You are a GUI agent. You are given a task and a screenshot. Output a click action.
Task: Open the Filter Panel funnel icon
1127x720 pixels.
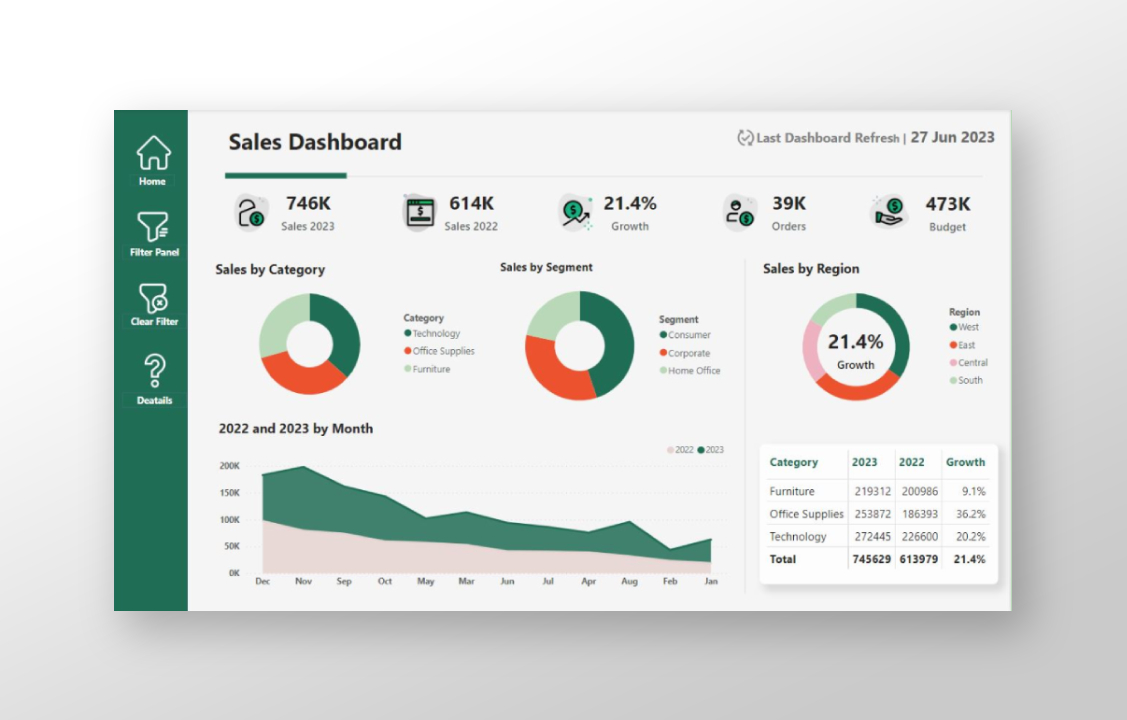(154, 226)
